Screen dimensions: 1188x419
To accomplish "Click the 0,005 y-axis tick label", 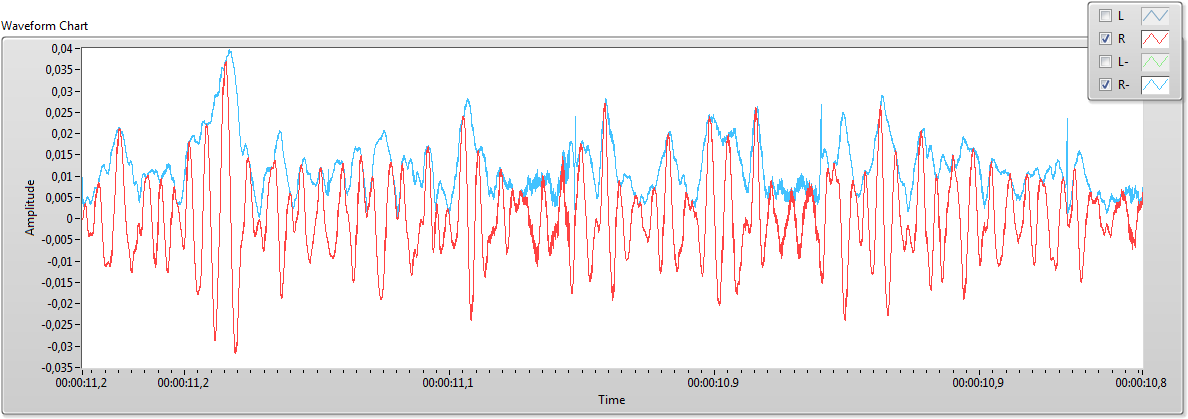I will tap(59, 197).
